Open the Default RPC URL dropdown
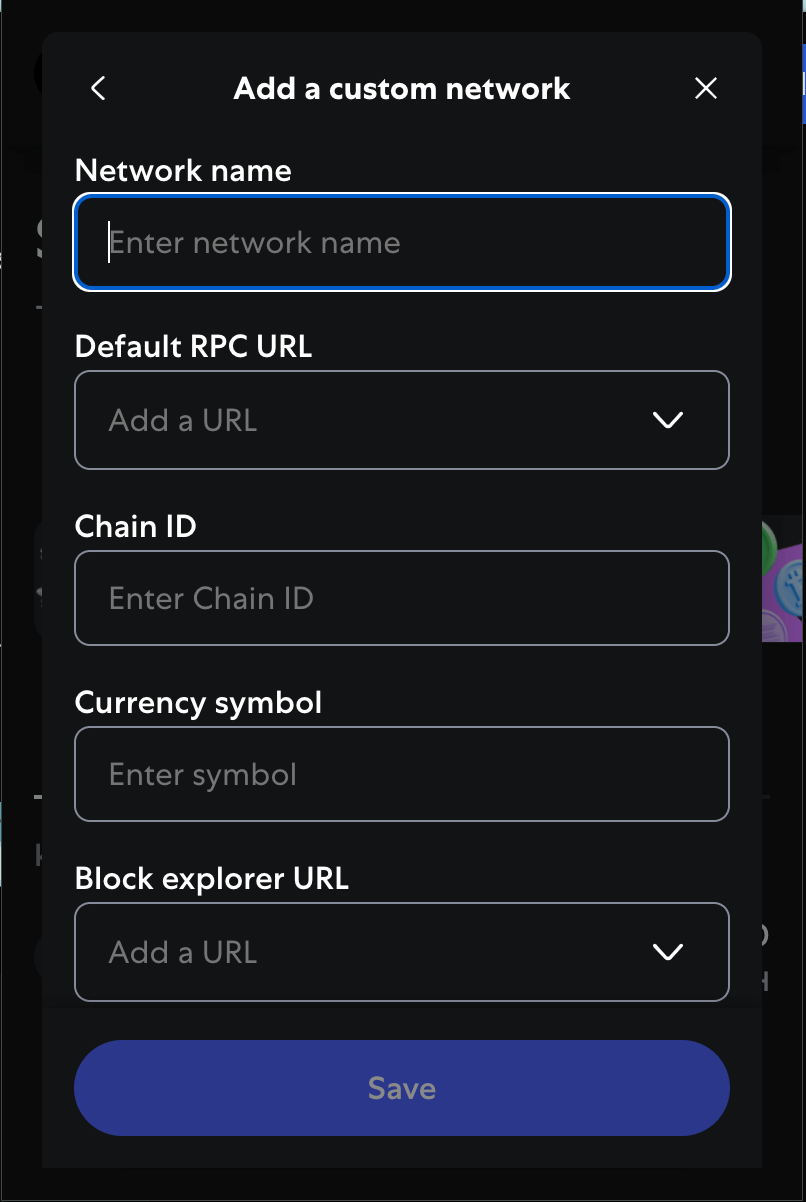The height and width of the screenshot is (1202, 806). click(x=402, y=420)
